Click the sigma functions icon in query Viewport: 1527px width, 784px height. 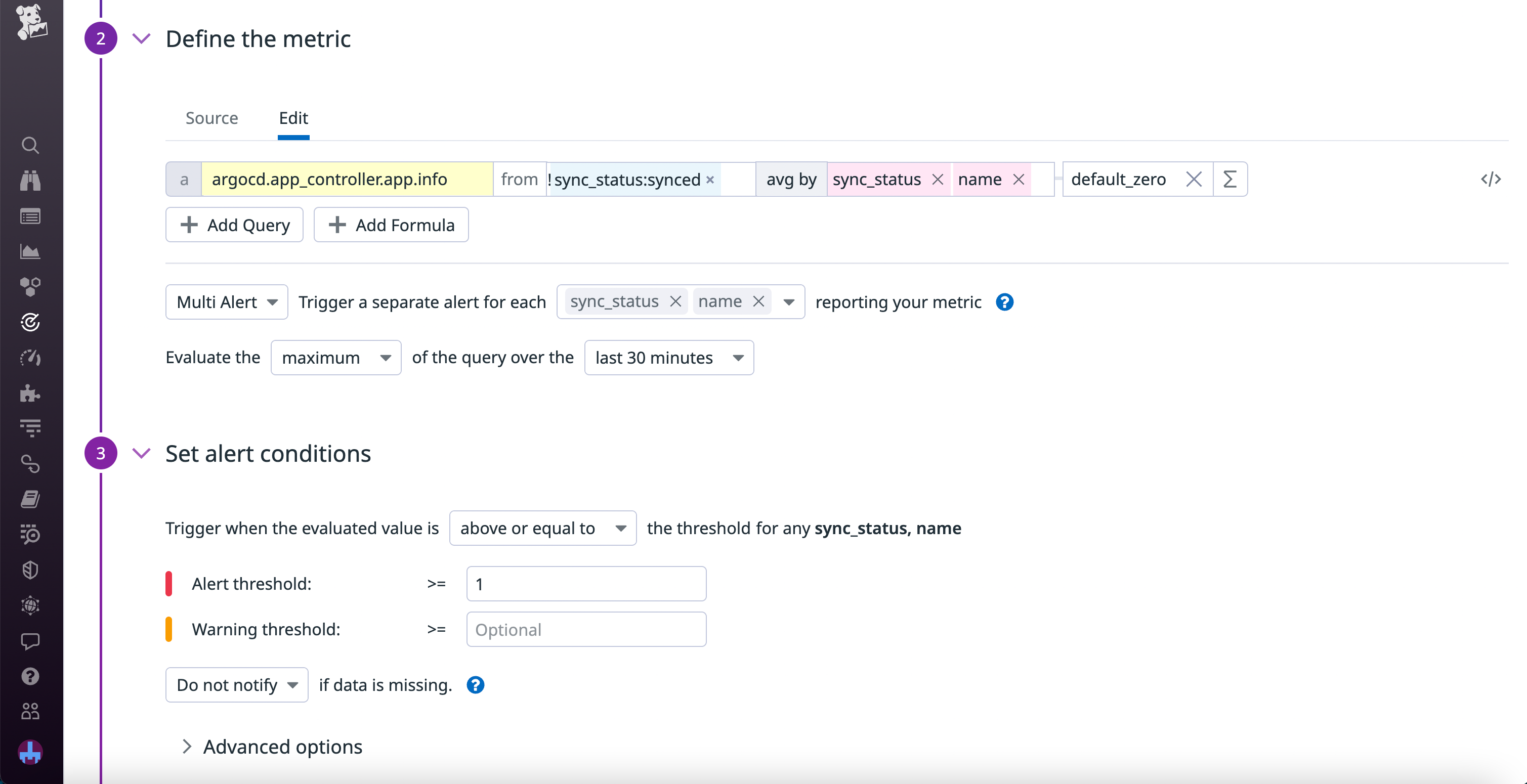(x=1230, y=179)
